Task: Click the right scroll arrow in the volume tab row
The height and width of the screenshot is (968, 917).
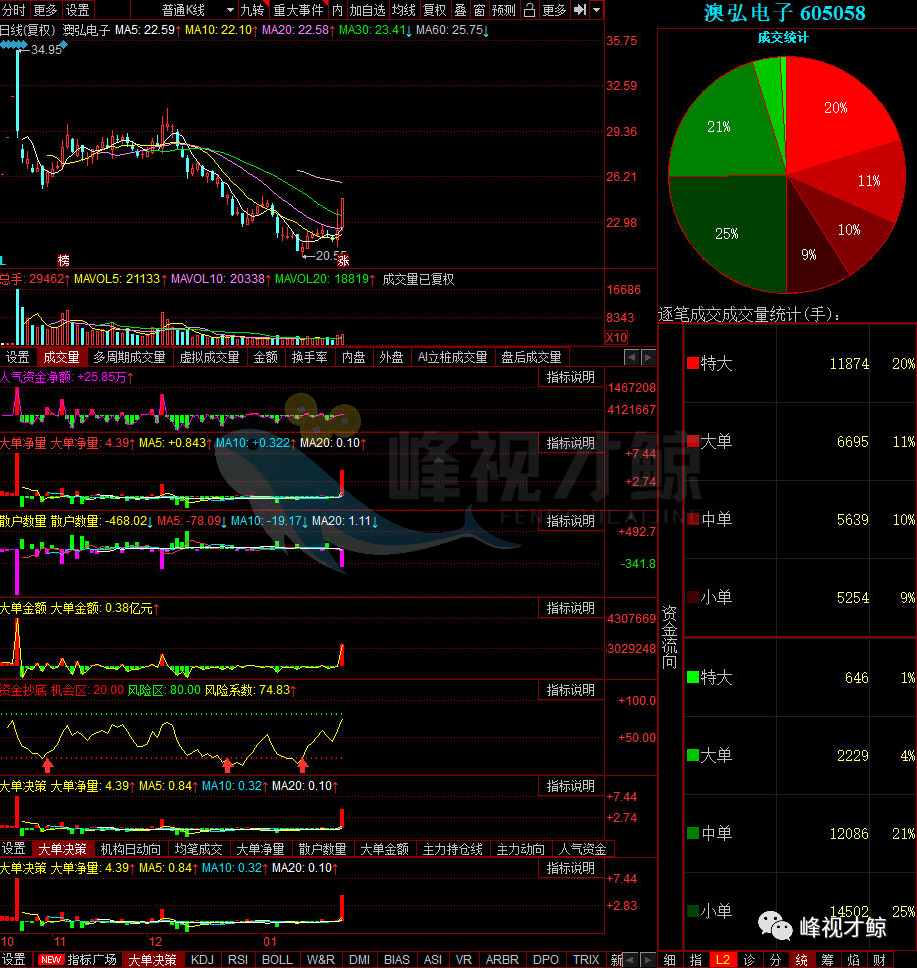Action: (648, 357)
